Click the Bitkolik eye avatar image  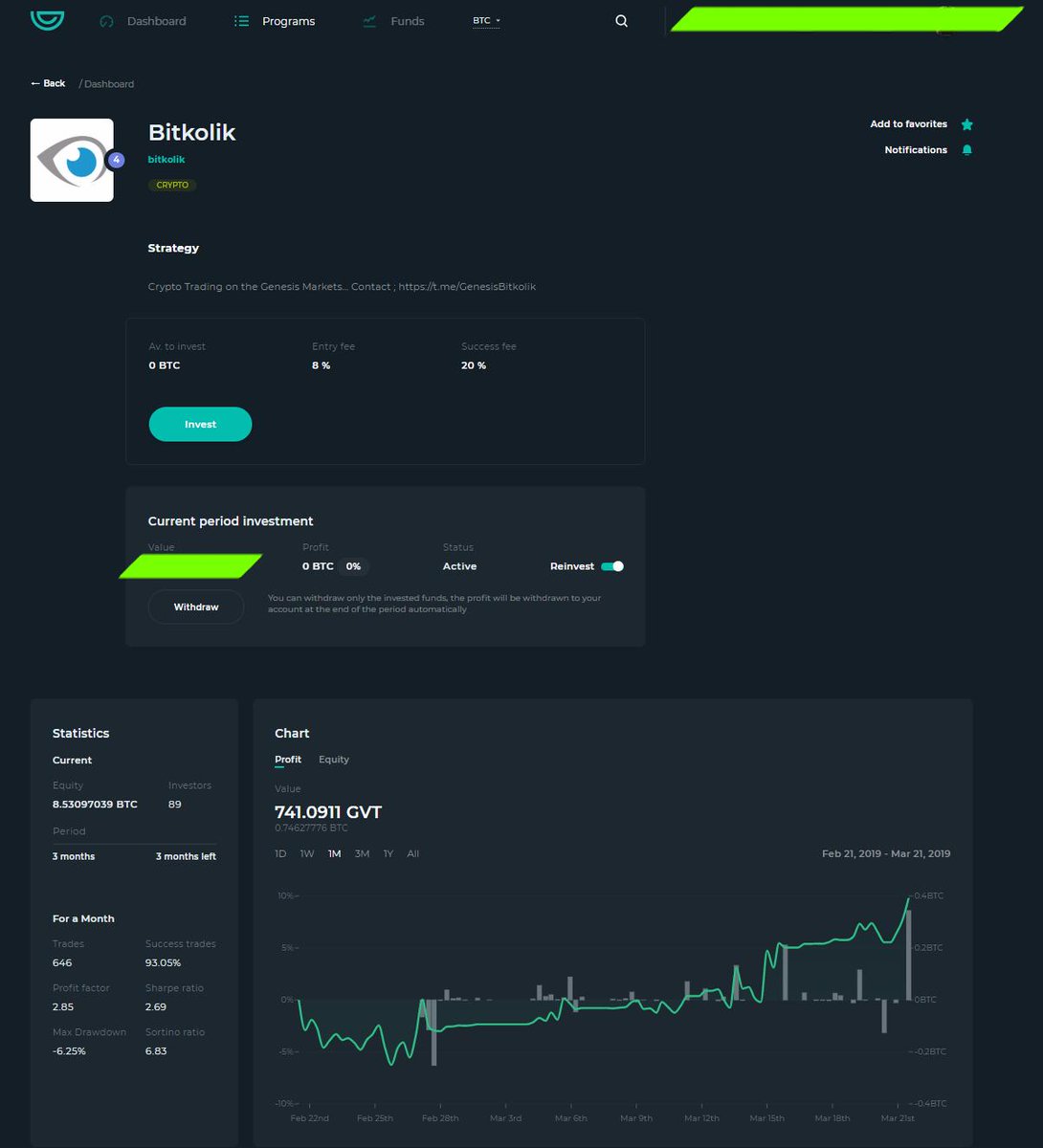click(x=72, y=160)
